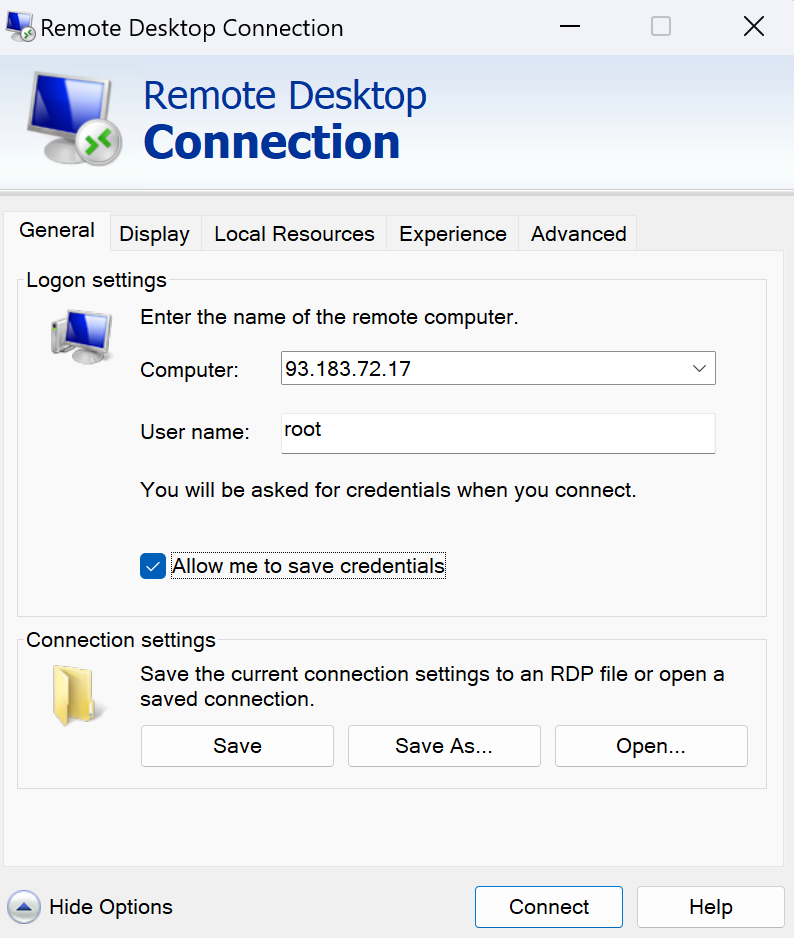This screenshot has height=938, width=794.
Task: Click the Open... button
Action: click(x=651, y=746)
